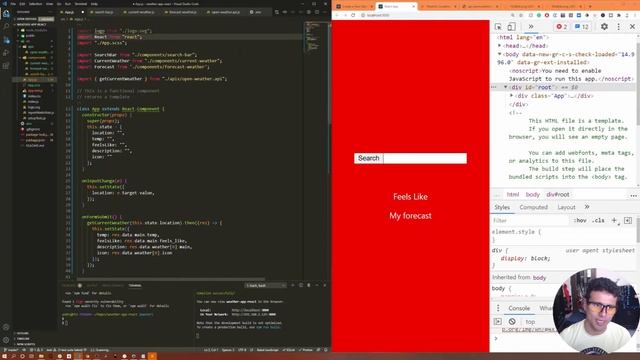Open a new Chrome tab

(x=590, y=7)
